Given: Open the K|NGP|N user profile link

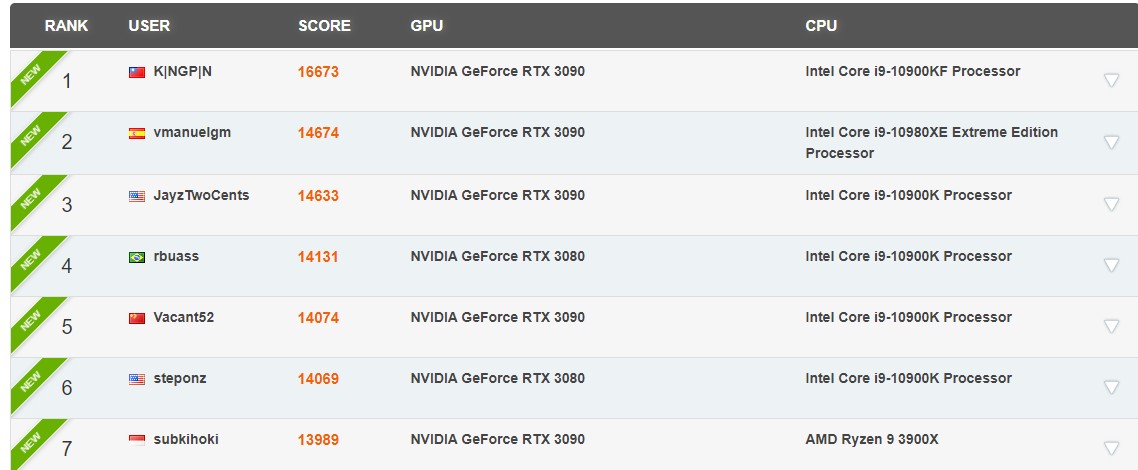Looking at the screenshot, I should click(183, 71).
